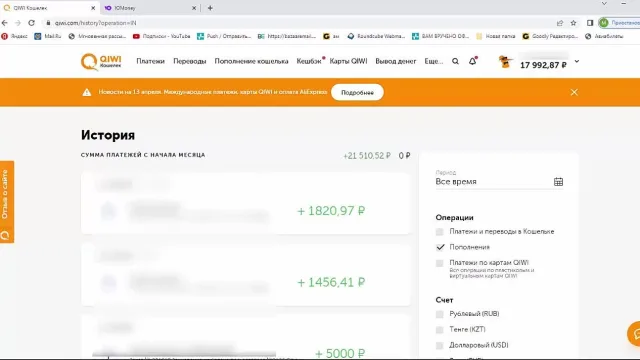Check the Платежи и переводы в Кошельке box
This screenshot has height=360, width=640.
[440, 232]
